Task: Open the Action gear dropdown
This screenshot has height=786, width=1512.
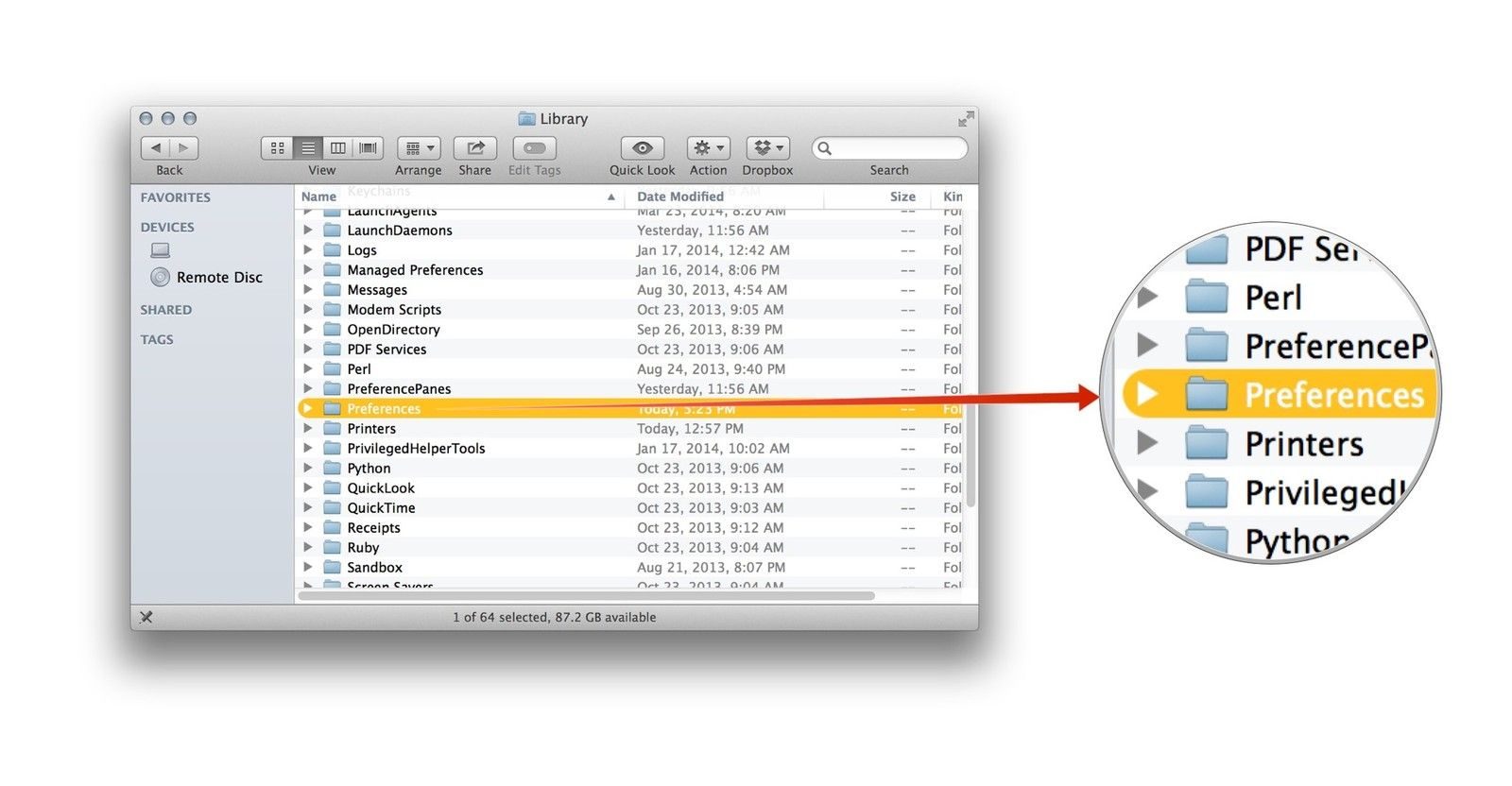Action: [708, 148]
